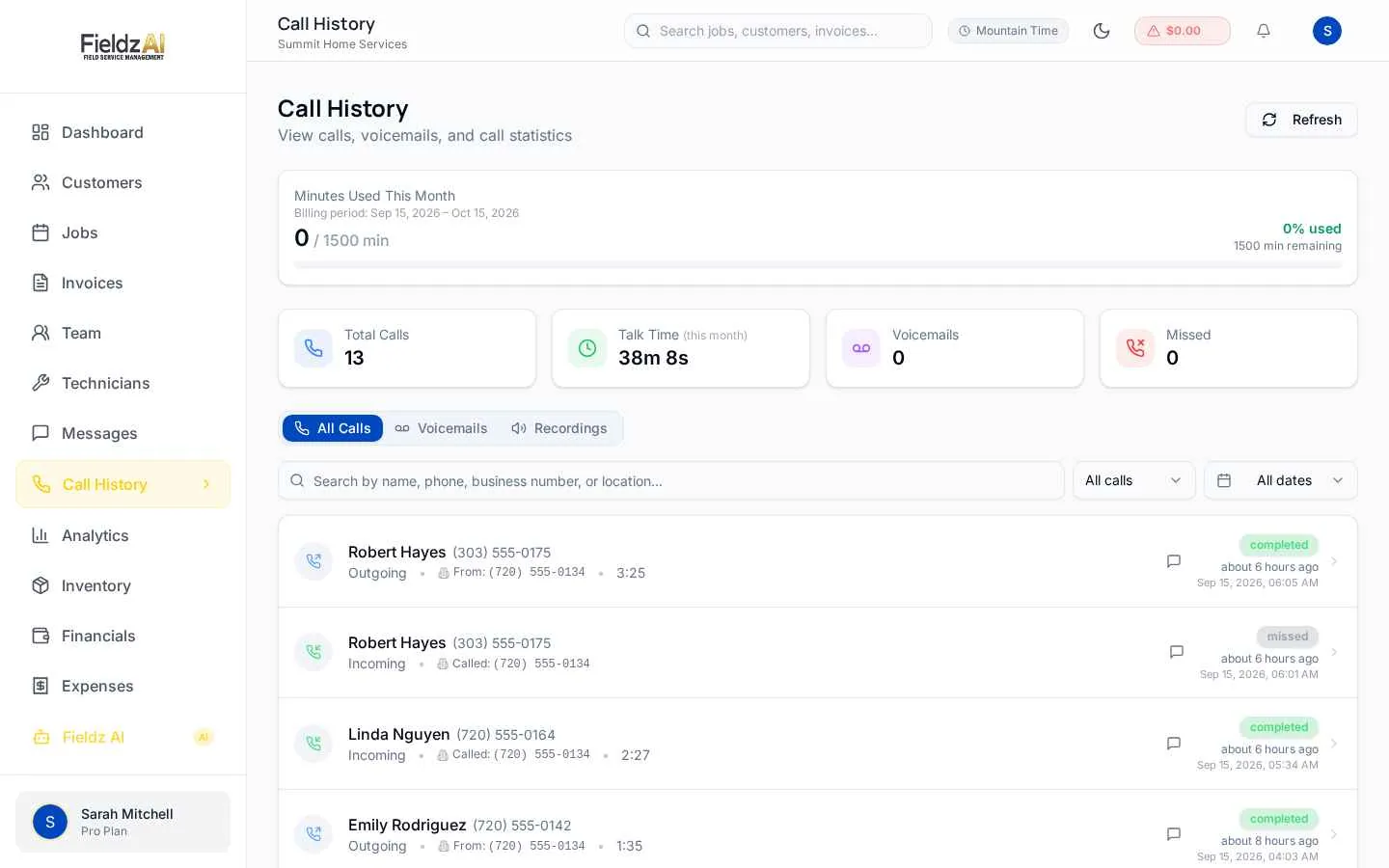Viewport: 1389px width, 868px height.
Task: Click the completed status on Linda Nguyen call
Action: pos(1279,727)
